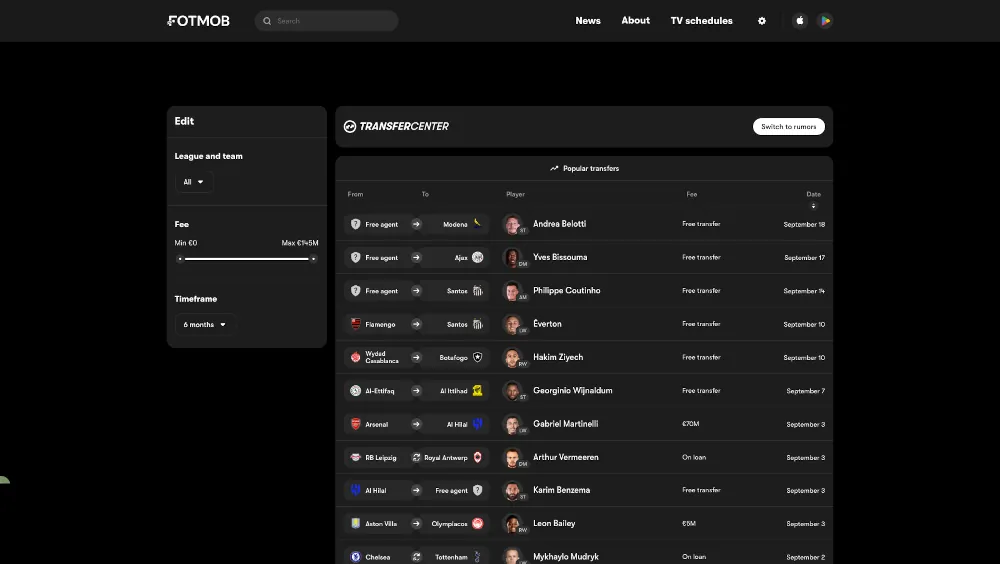Click the RB Leipzig crest
This screenshot has height=564, width=1000.
click(x=356, y=457)
